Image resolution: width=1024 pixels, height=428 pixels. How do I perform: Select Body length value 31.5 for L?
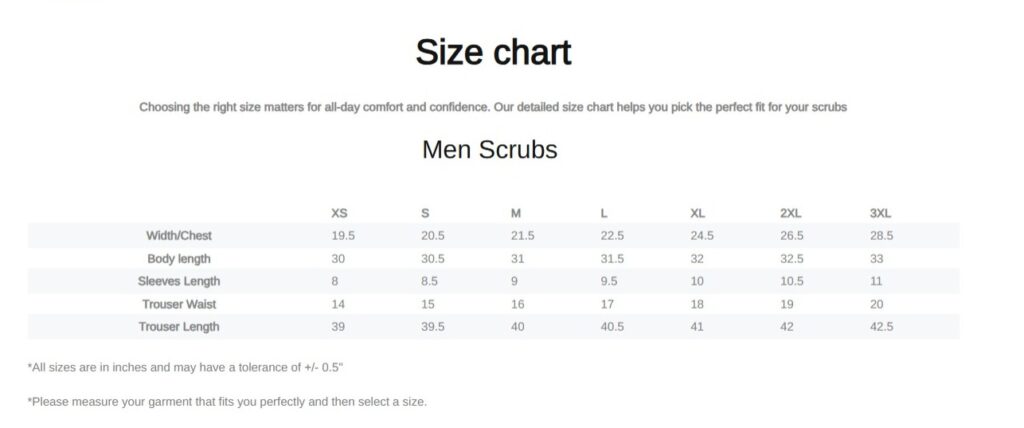tap(612, 259)
